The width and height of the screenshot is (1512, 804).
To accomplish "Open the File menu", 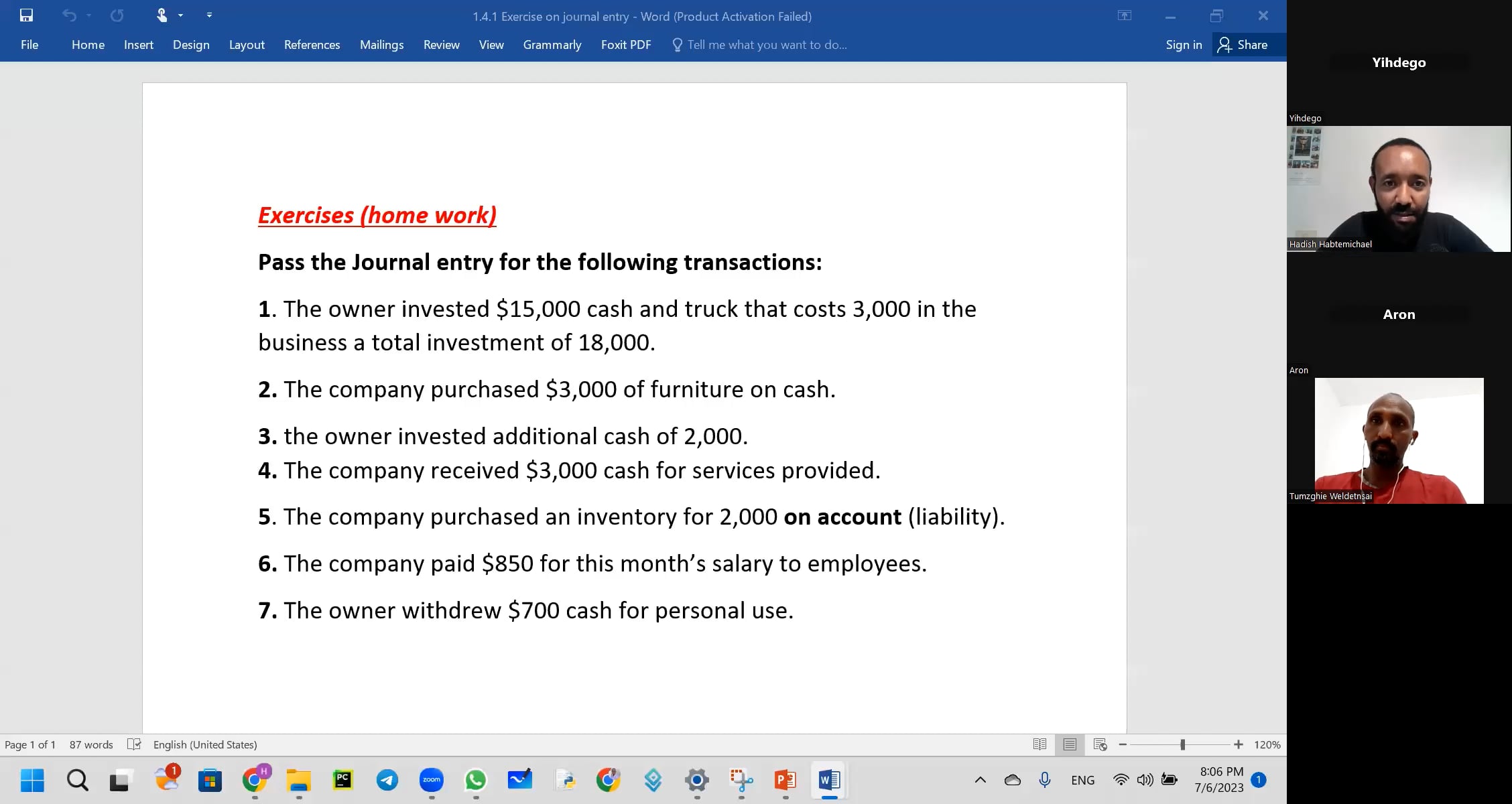I will 29,45.
